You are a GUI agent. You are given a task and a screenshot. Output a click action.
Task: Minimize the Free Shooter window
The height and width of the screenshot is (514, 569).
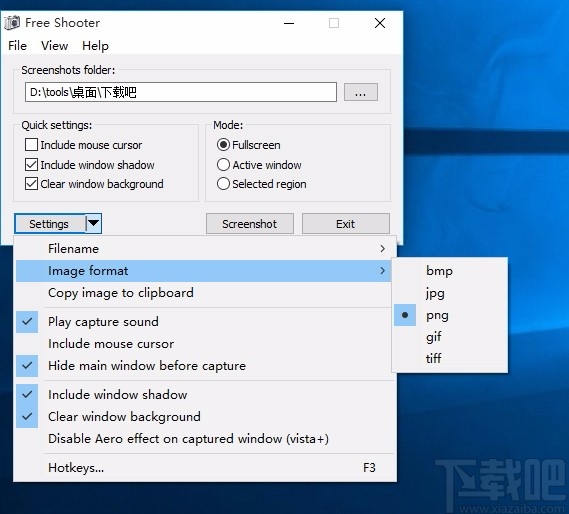(289, 23)
